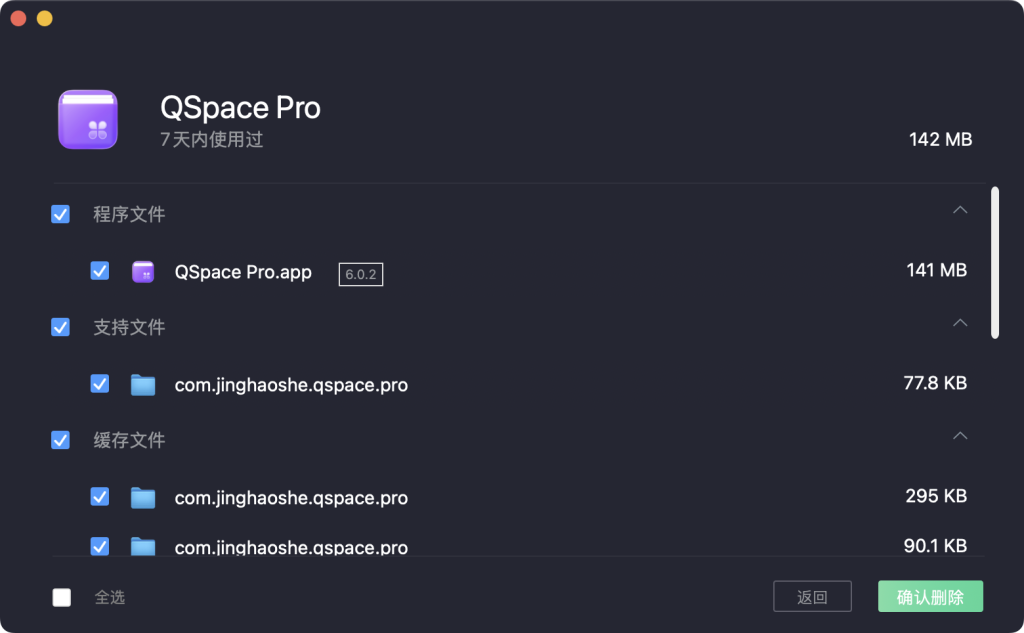Image resolution: width=1024 pixels, height=633 pixels.
Task: Deselect the QSpace Pro.app file checkbox
Action: pos(100,271)
